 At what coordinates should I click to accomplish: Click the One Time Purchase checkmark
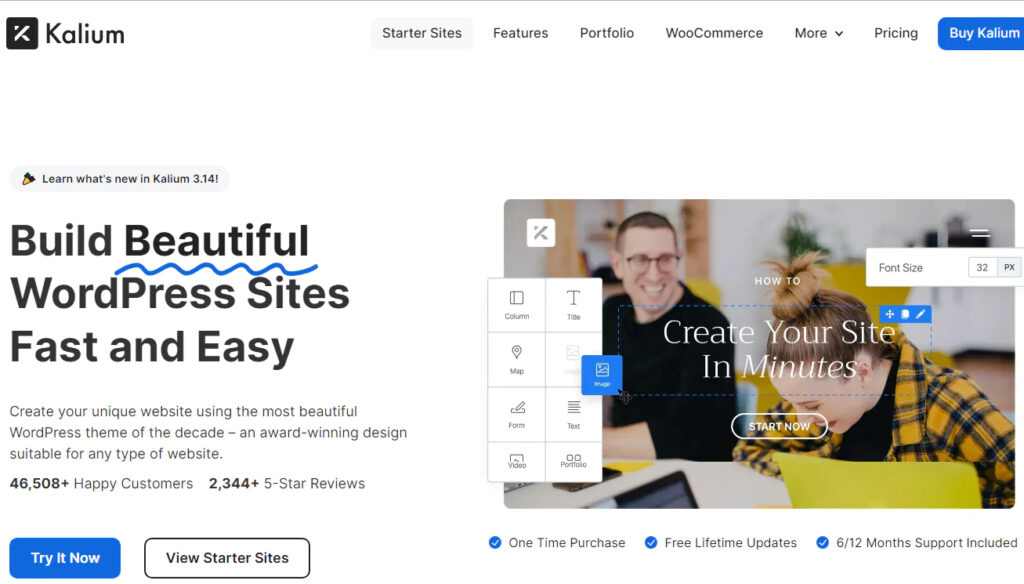click(495, 543)
